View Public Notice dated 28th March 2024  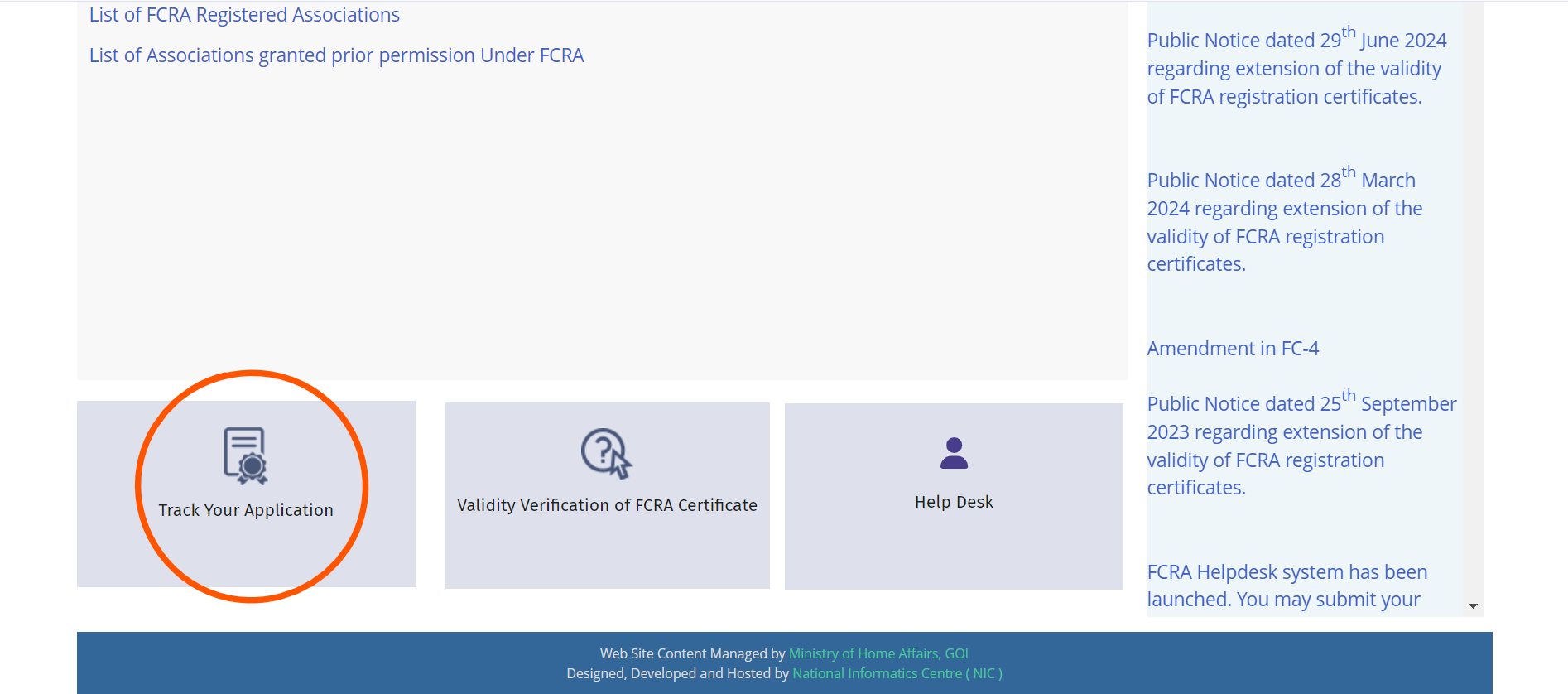coord(1284,222)
